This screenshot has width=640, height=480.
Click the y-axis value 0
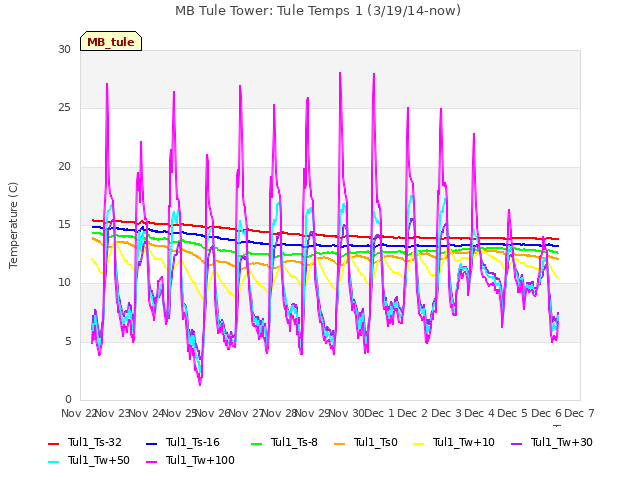pos(68,399)
